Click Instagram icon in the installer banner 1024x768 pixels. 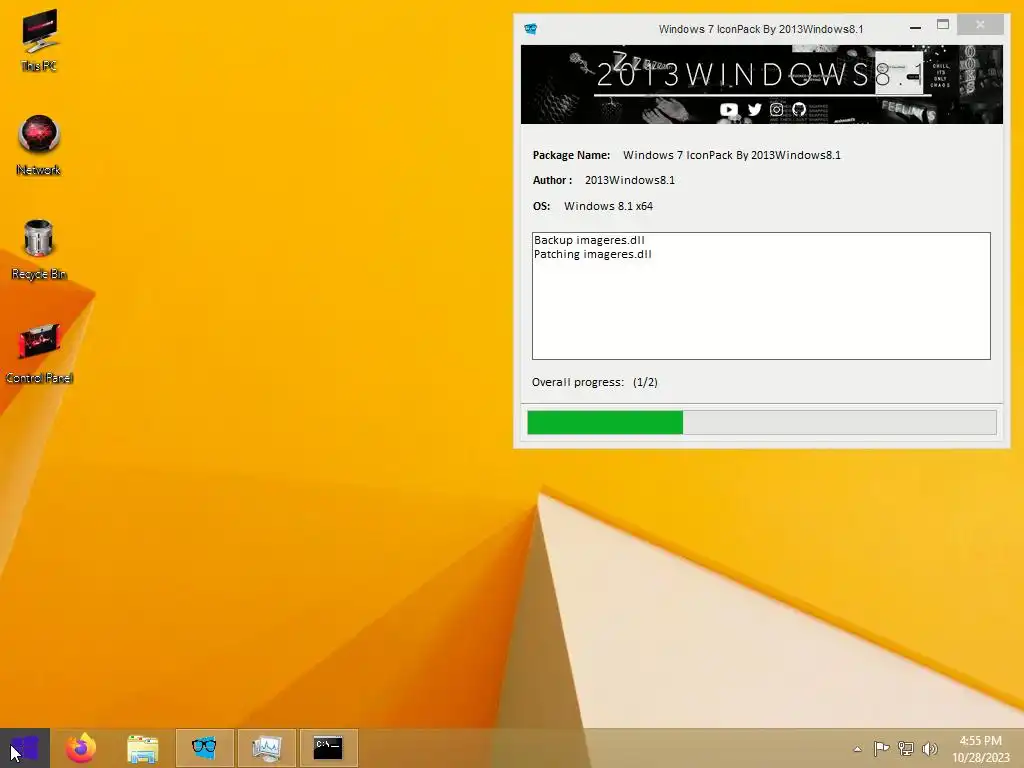[x=776, y=109]
